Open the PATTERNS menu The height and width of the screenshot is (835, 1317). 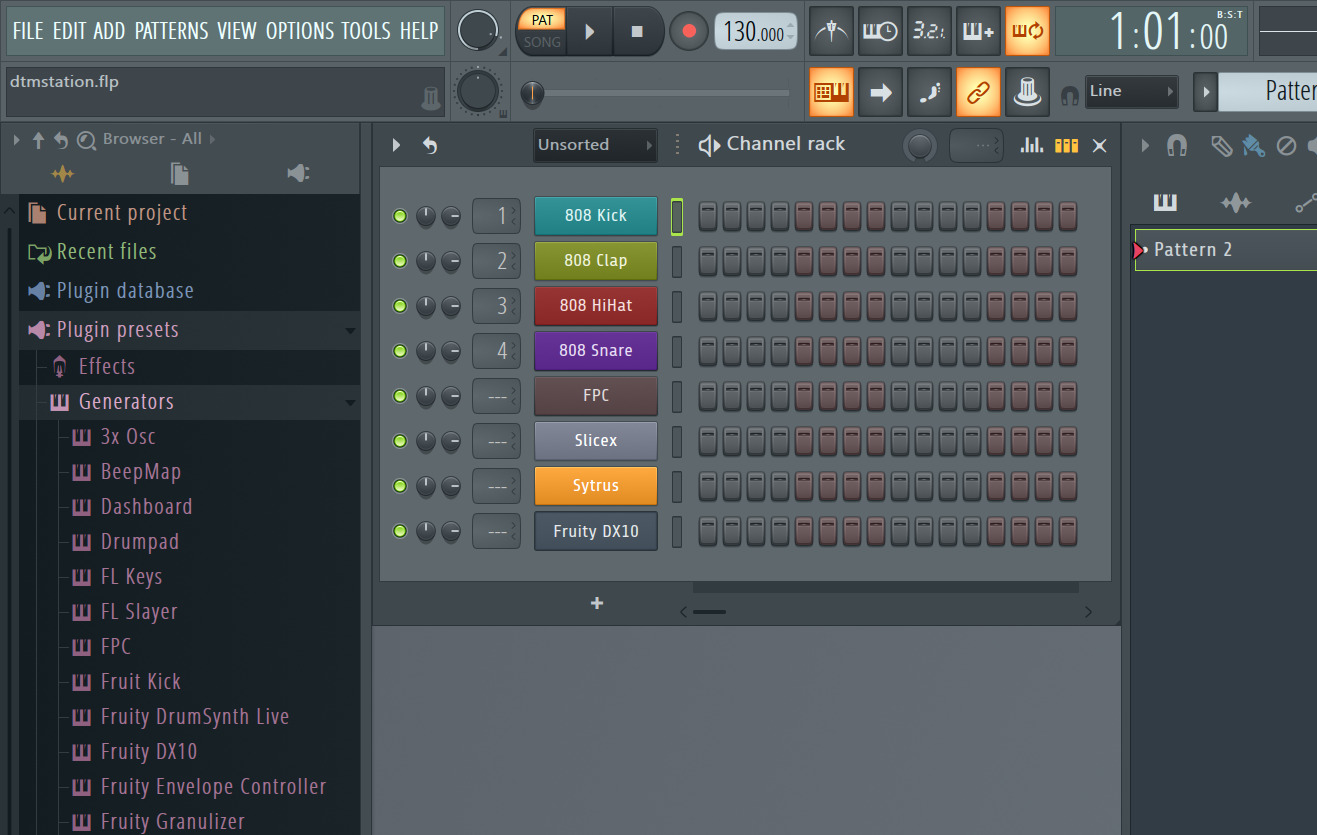pos(171,31)
